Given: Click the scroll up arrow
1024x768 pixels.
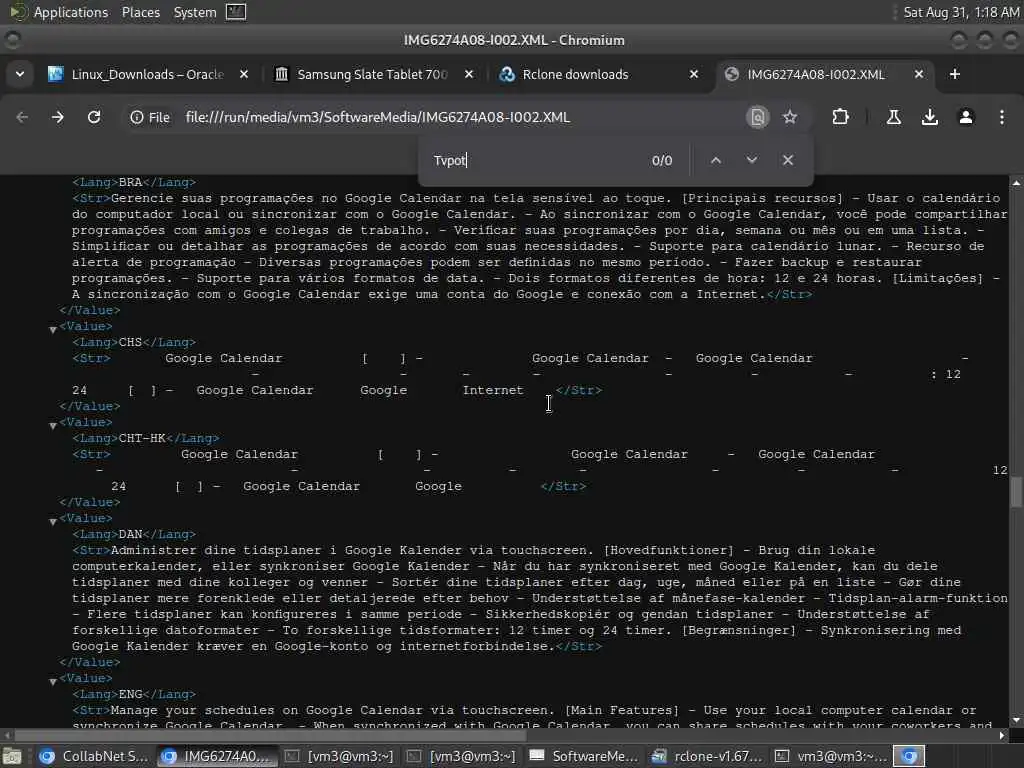Looking at the screenshot, I should [x=1016, y=184].
